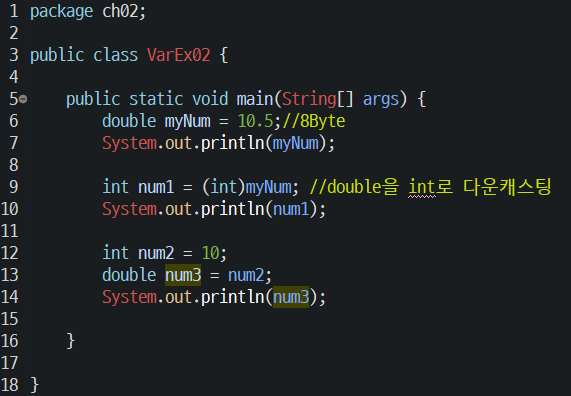This screenshot has width=571, height=396.
Task: Click System on line 7
Action: click(129, 144)
